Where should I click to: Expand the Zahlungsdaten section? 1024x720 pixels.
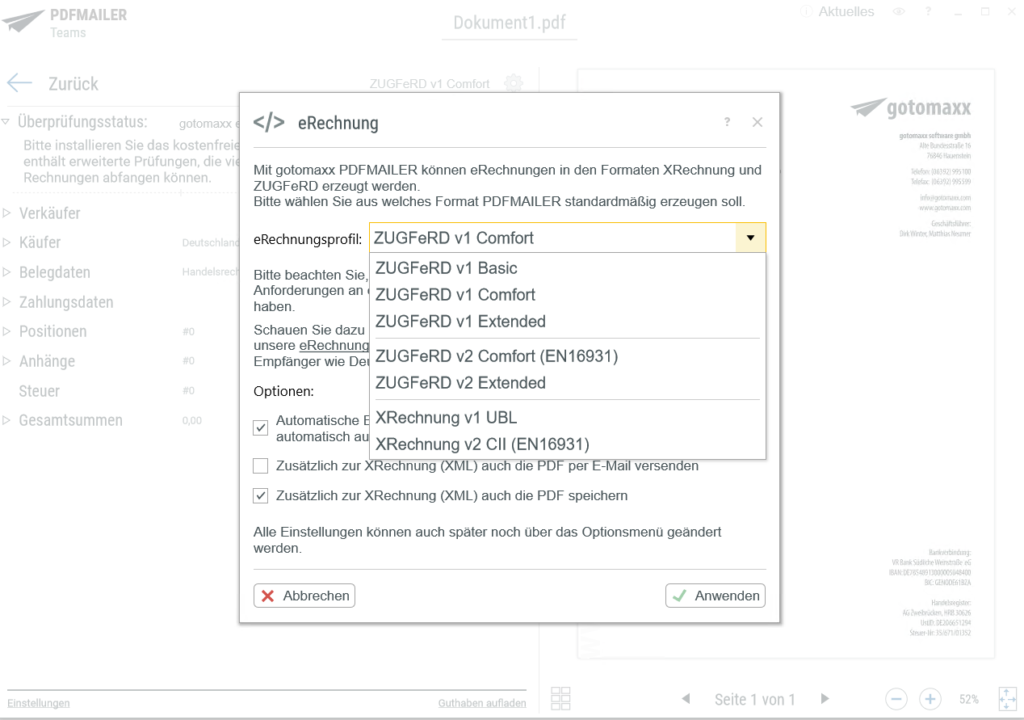tap(6, 302)
